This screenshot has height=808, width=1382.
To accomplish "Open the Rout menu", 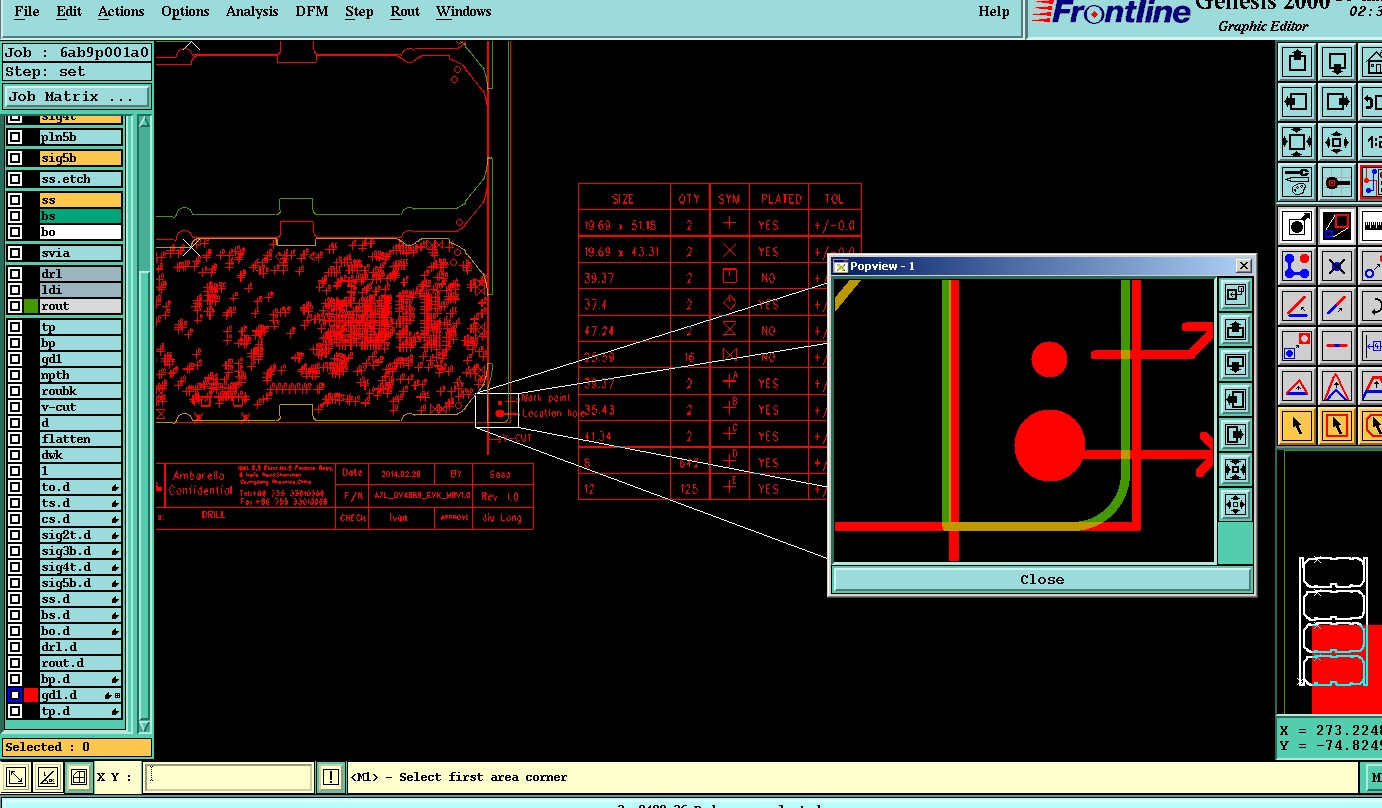I will [405, 12].
